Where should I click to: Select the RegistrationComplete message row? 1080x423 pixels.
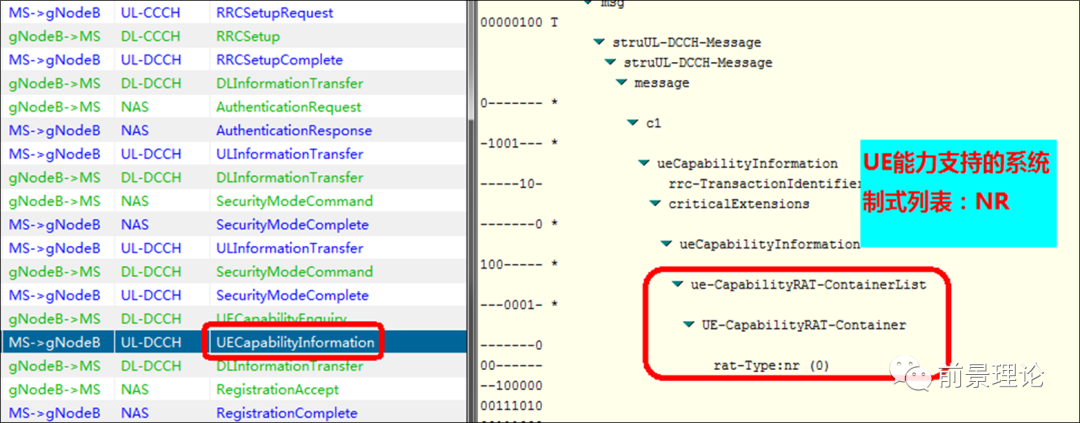click(x=285, y=413)
